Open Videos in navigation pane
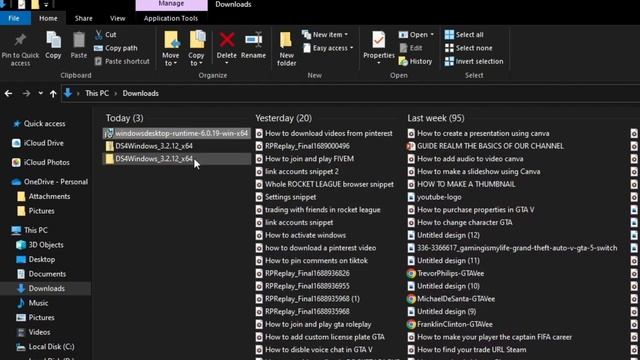This screenshot has height=360, width=640. (39, 332)
